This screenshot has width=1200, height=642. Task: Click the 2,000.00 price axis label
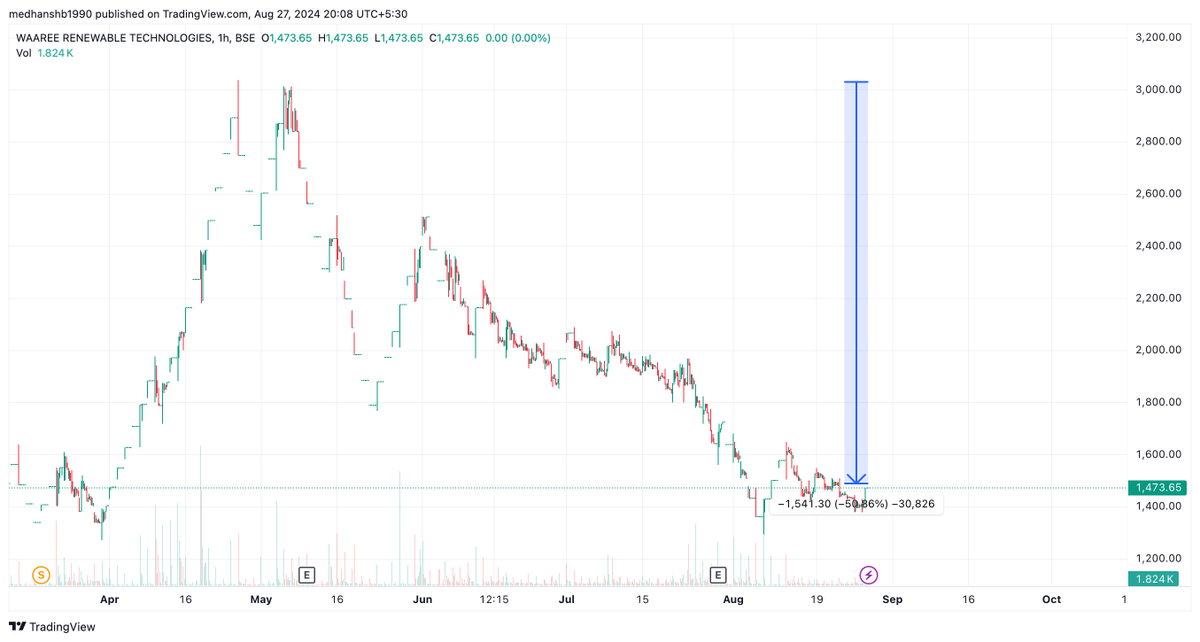point(1159,350)
